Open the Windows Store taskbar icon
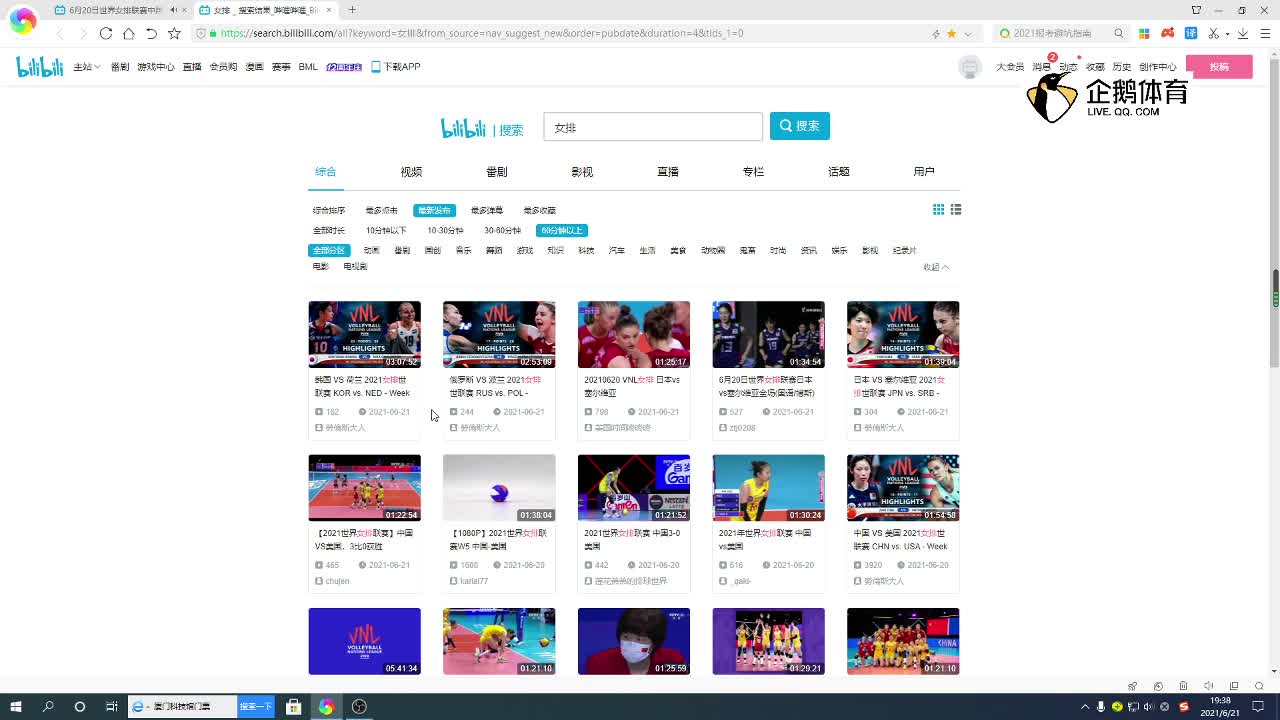 [294, 707]
